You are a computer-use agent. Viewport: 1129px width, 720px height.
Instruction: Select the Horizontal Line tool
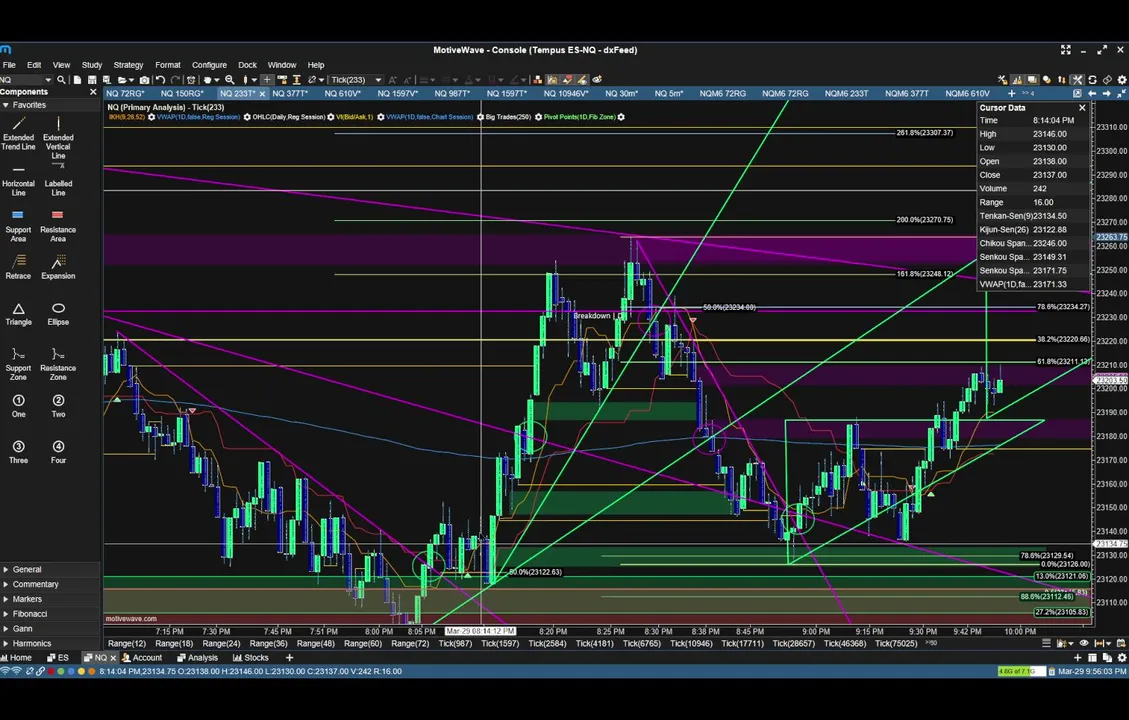(18, 181)
